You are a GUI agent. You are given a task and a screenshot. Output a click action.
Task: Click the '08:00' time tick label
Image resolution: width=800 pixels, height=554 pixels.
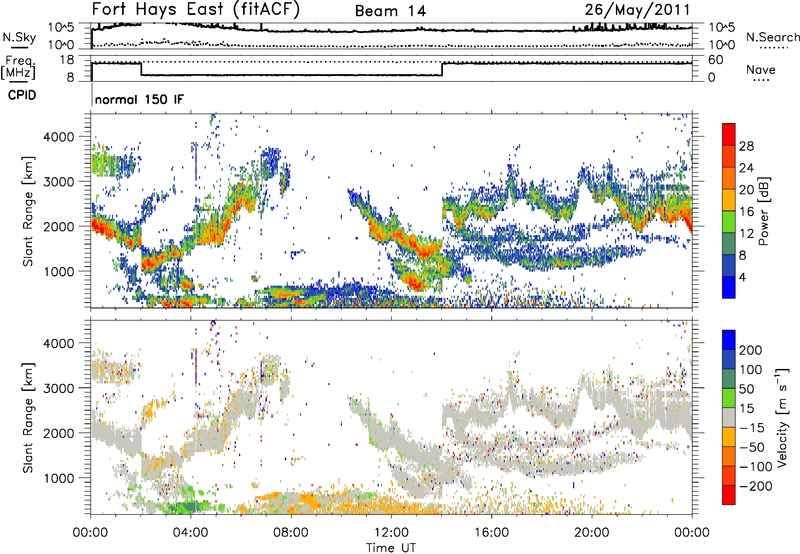click(291, 533)
